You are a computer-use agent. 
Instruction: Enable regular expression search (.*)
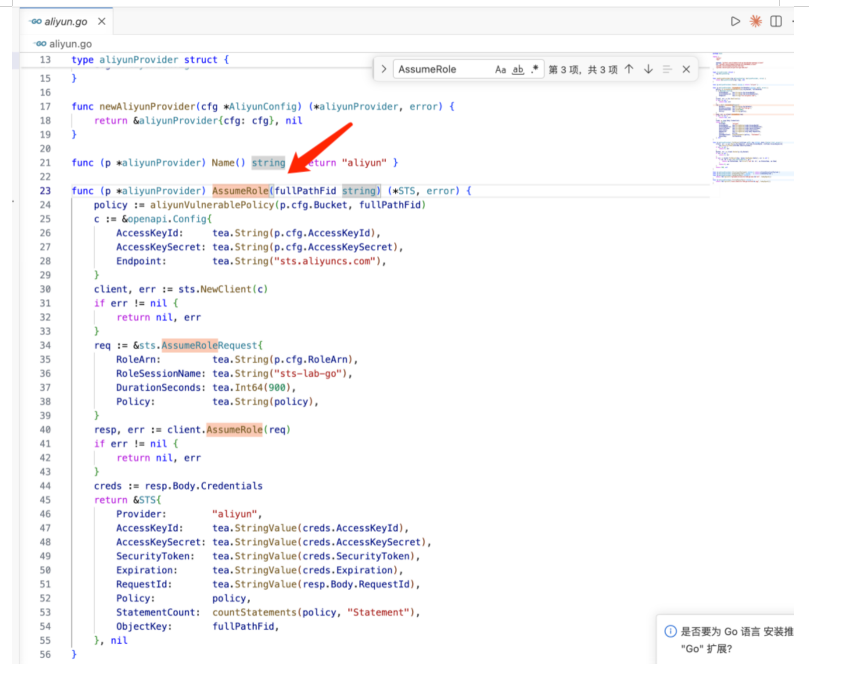(535, 69)
